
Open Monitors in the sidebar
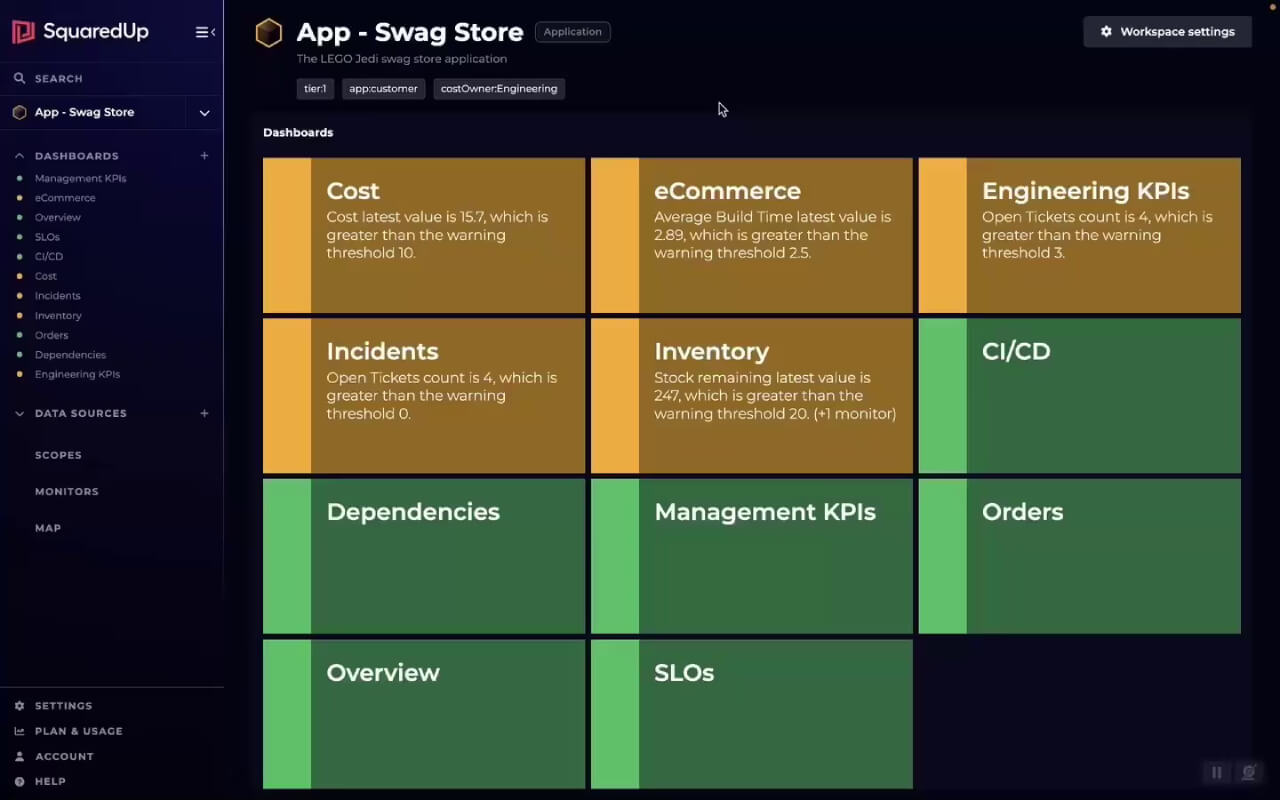pyautogui.click(x=67, y=491)
